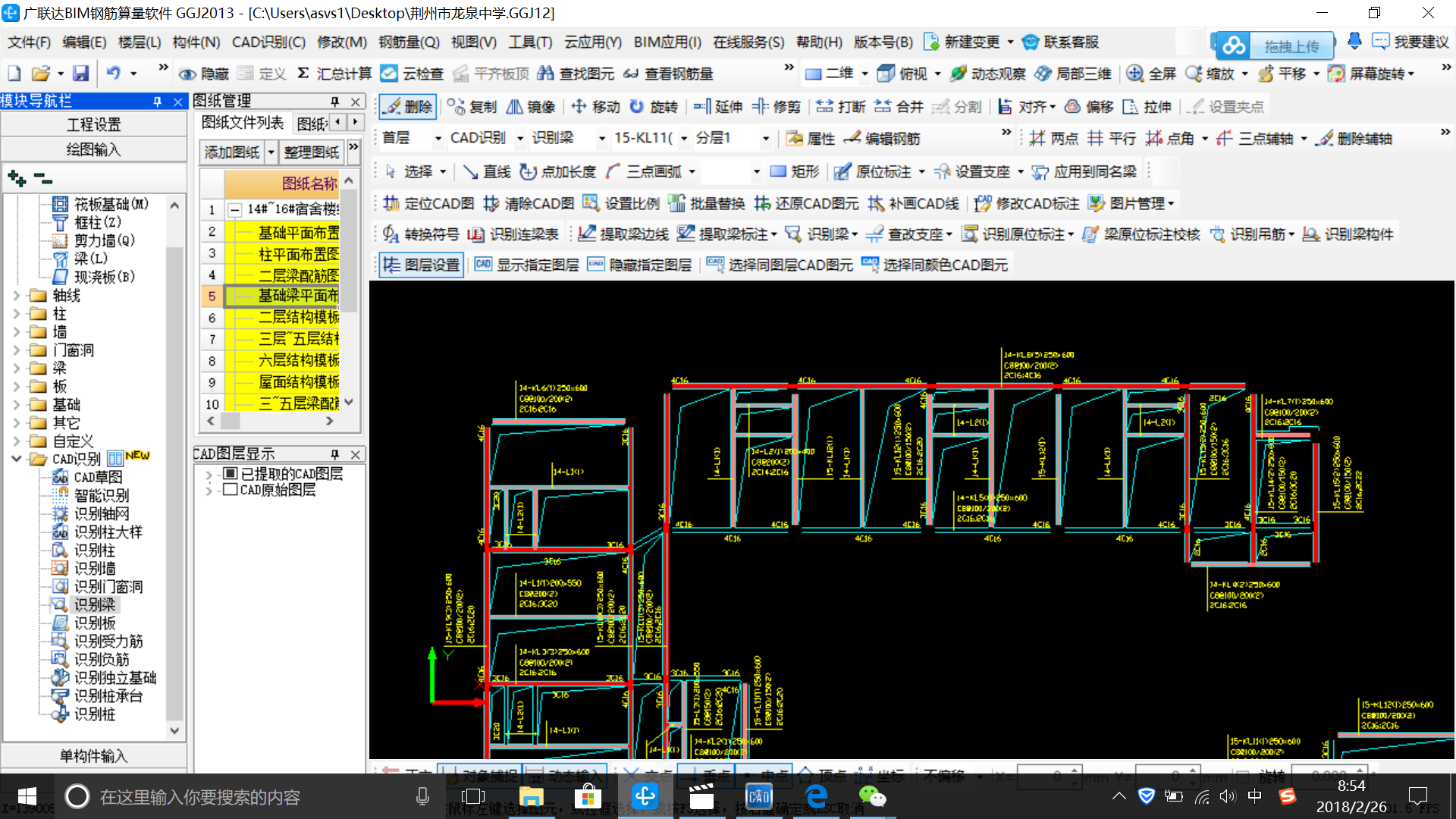
Task: Collapse the CAD识别 tree folder
Action: click(17, 459)
